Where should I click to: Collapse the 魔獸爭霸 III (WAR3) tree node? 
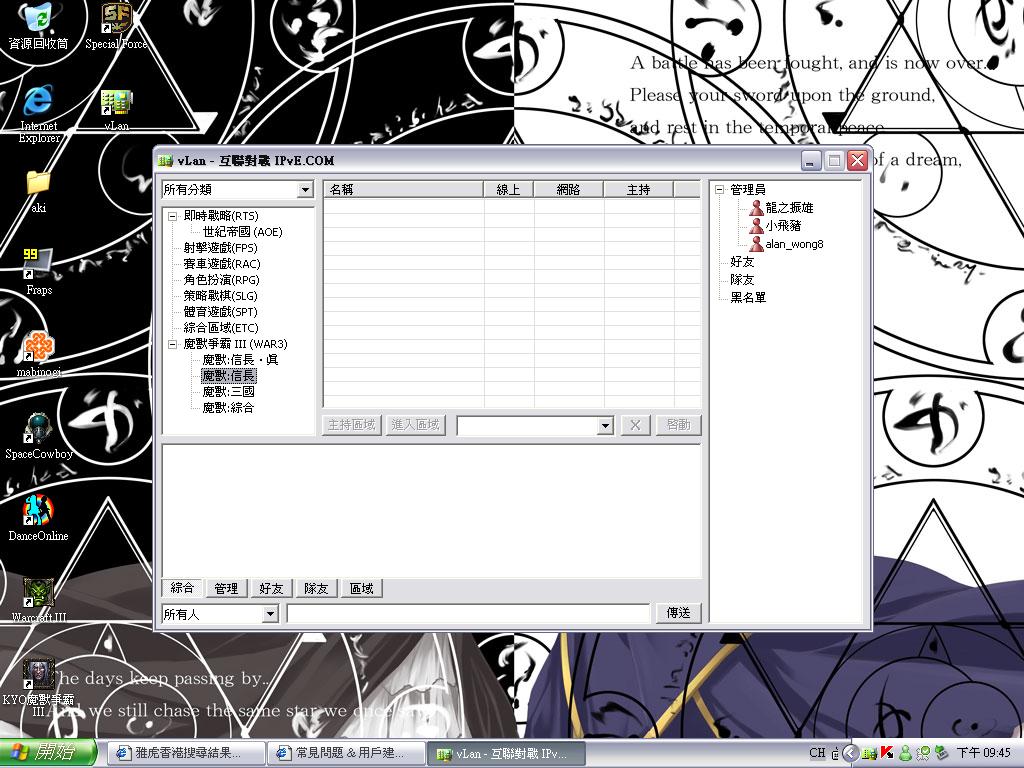tap(172, 344)
